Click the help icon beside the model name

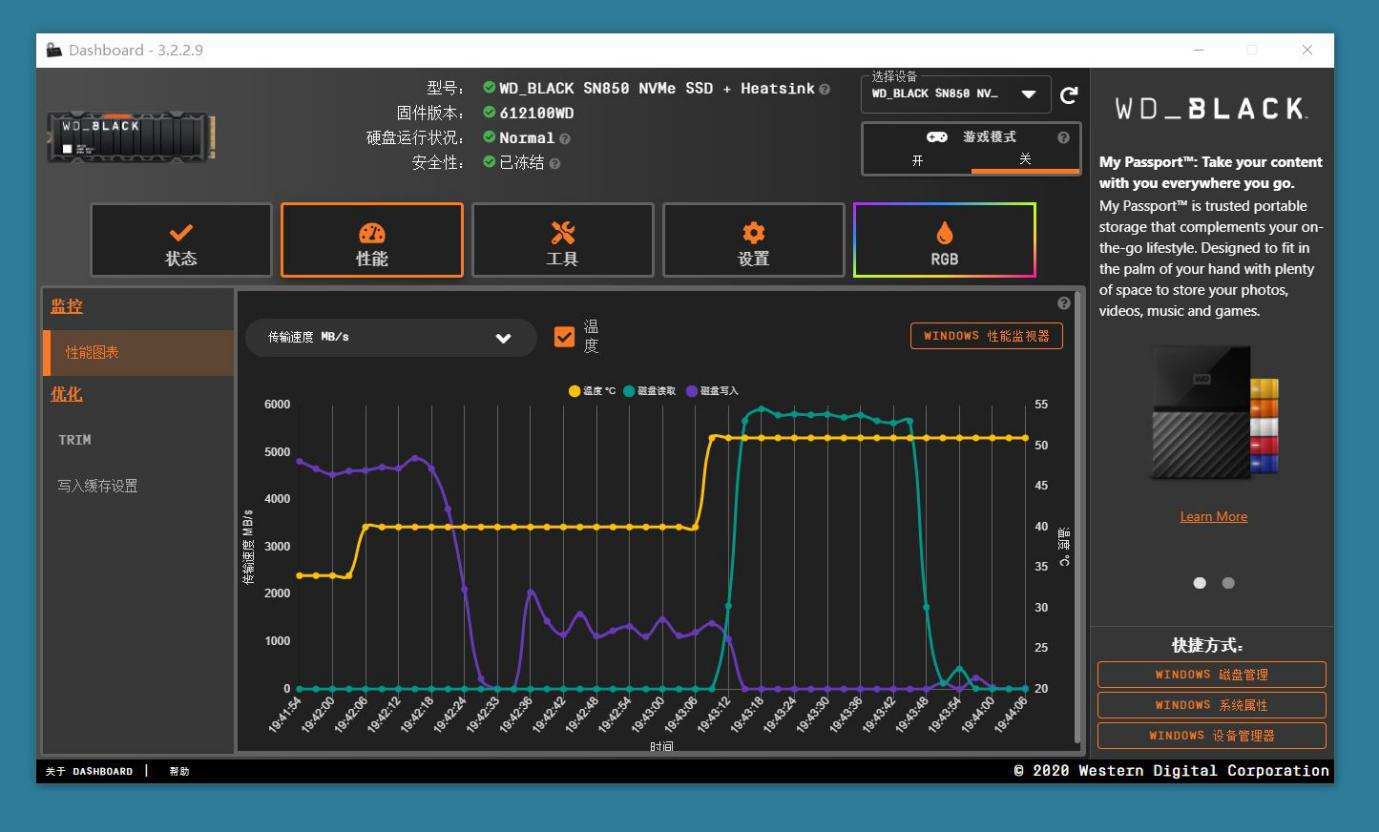824,89
